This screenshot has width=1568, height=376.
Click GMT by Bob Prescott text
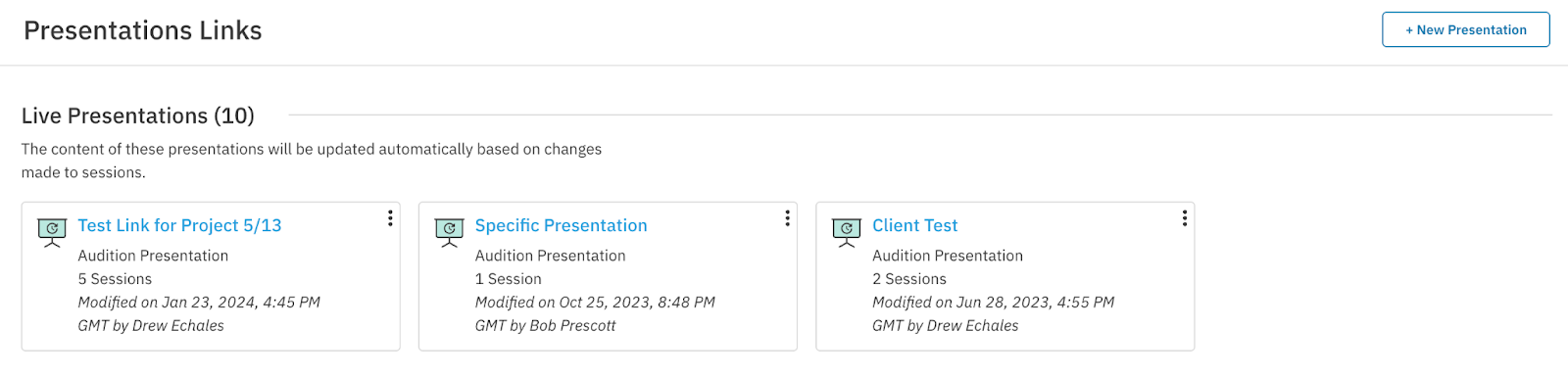point(545,326)
